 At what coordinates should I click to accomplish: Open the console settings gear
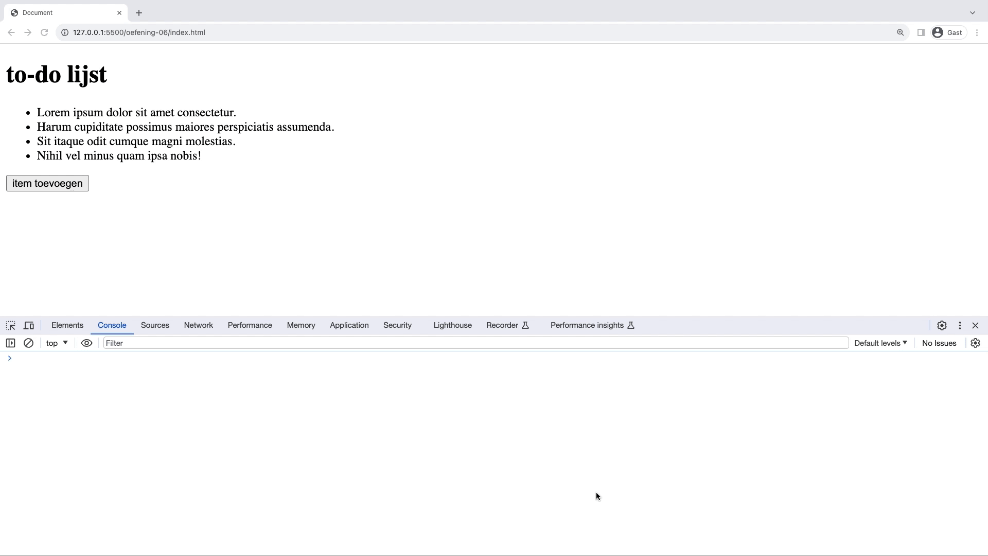(x=975, y=343)
